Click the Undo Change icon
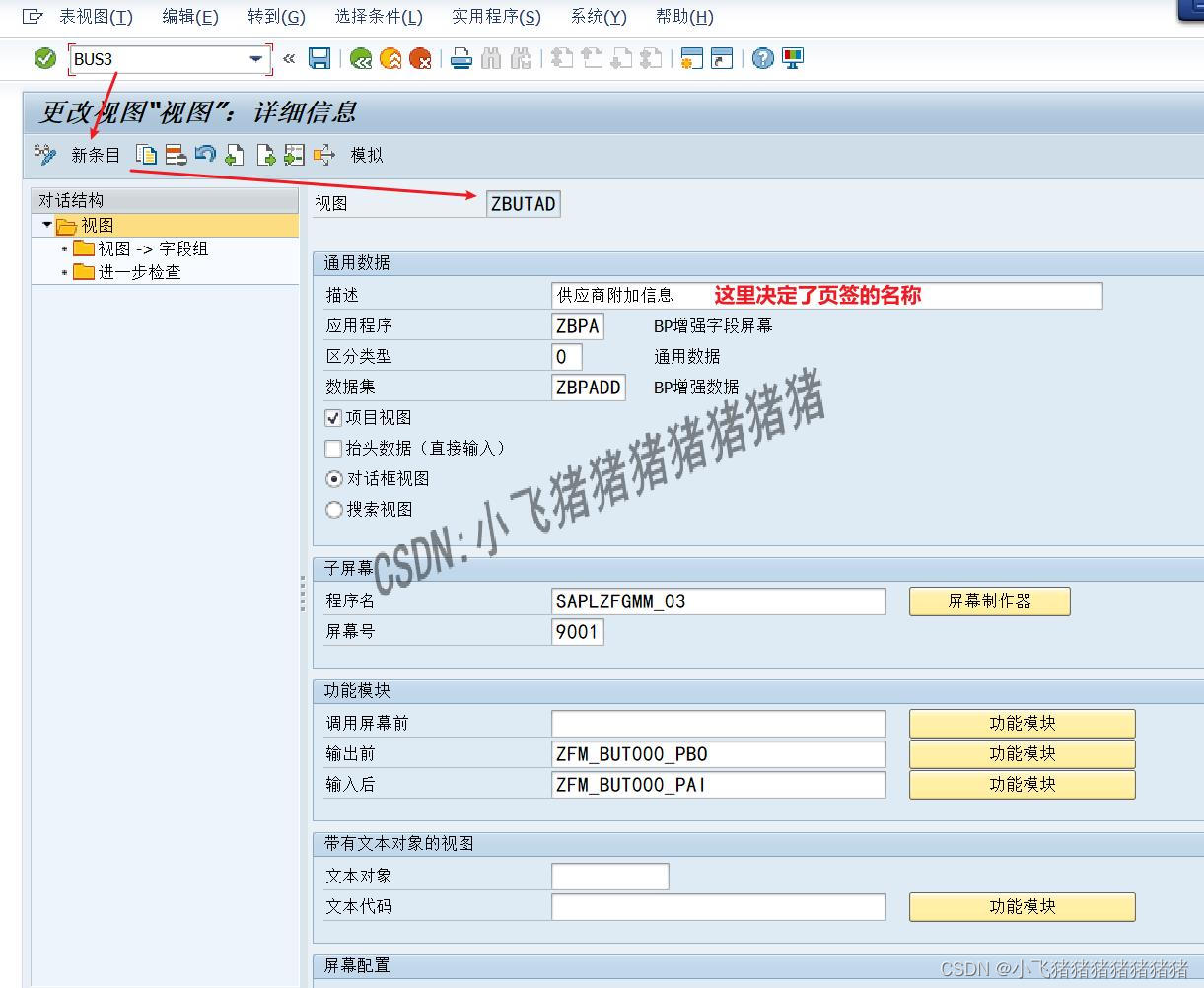 205,155
